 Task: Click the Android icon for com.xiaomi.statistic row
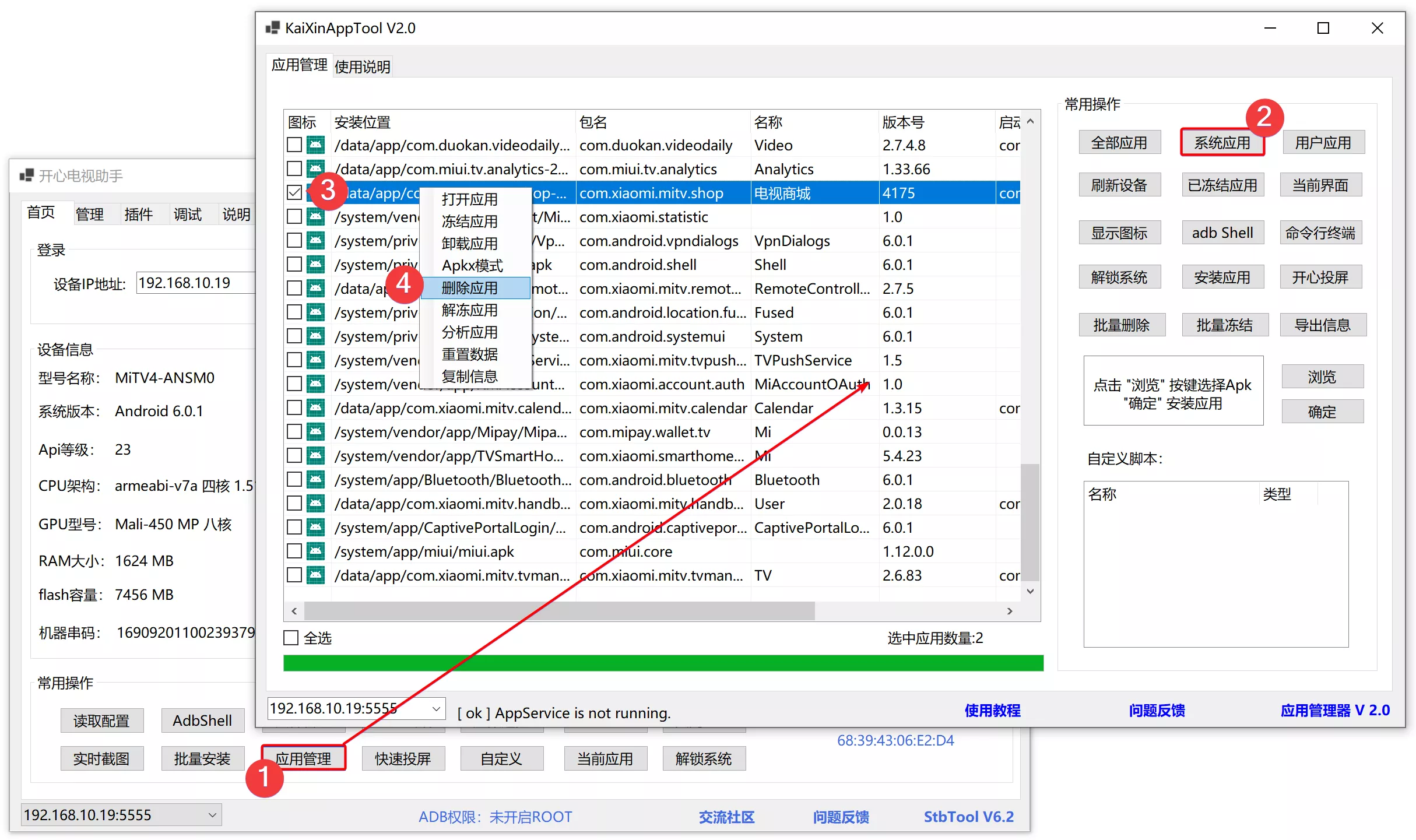coord(315,216)
